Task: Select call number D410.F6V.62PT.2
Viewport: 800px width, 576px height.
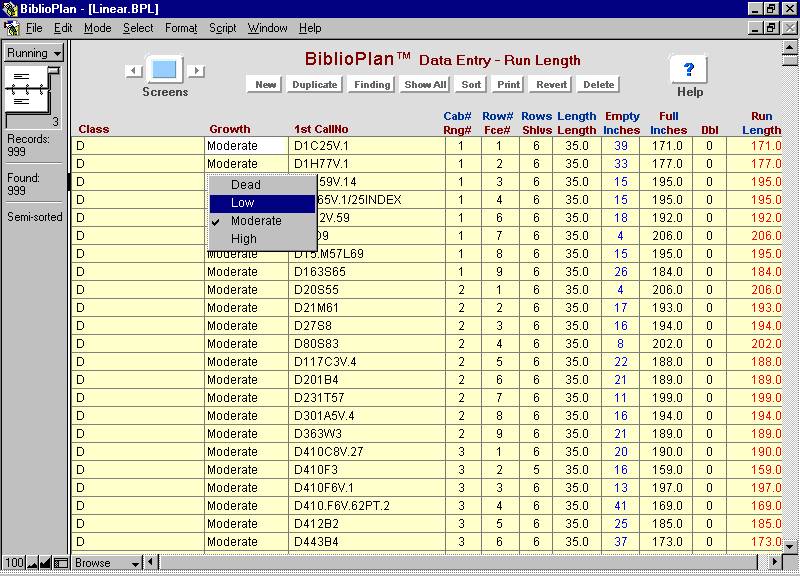Action: (342, 506)
